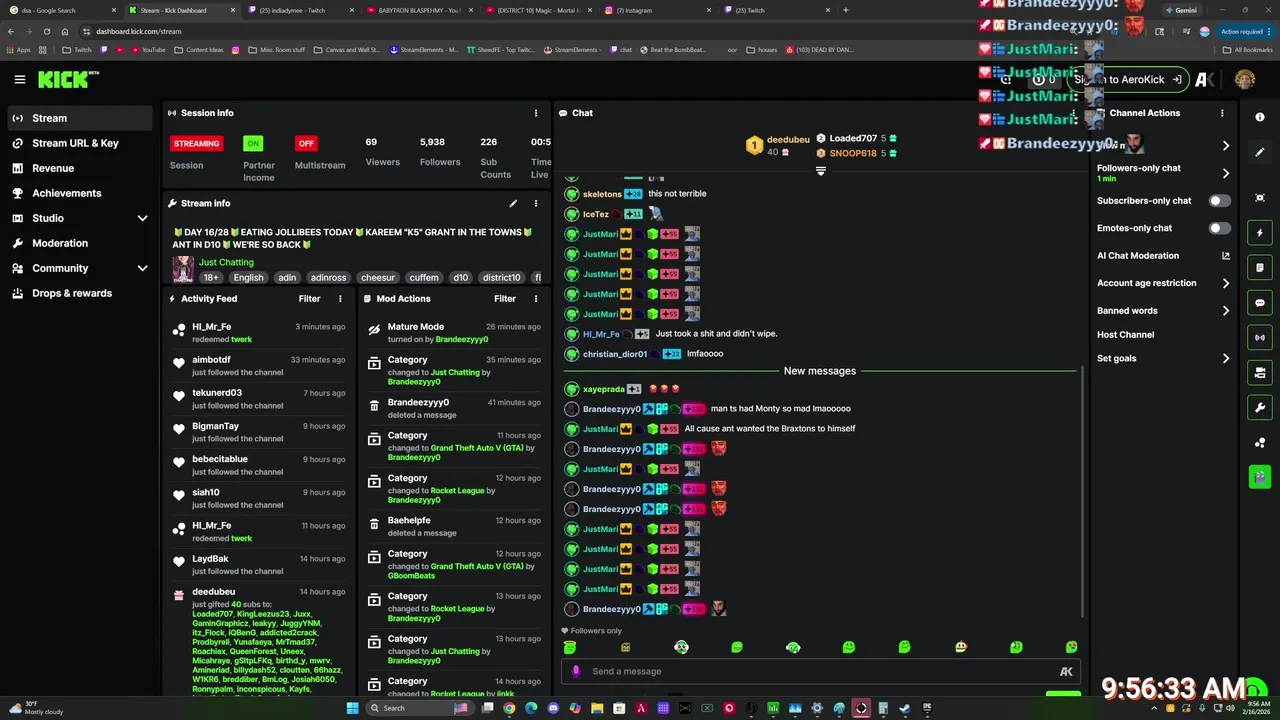Click the Host Channel option

1125,335
